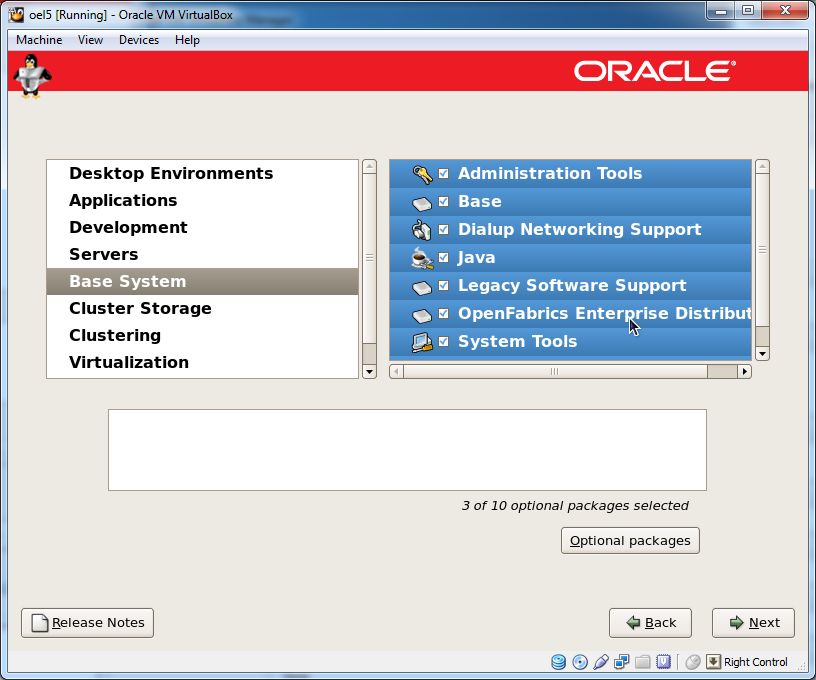816x680 pixels.
Task: Click the optical disc status icon
Action: click(580, 662)
